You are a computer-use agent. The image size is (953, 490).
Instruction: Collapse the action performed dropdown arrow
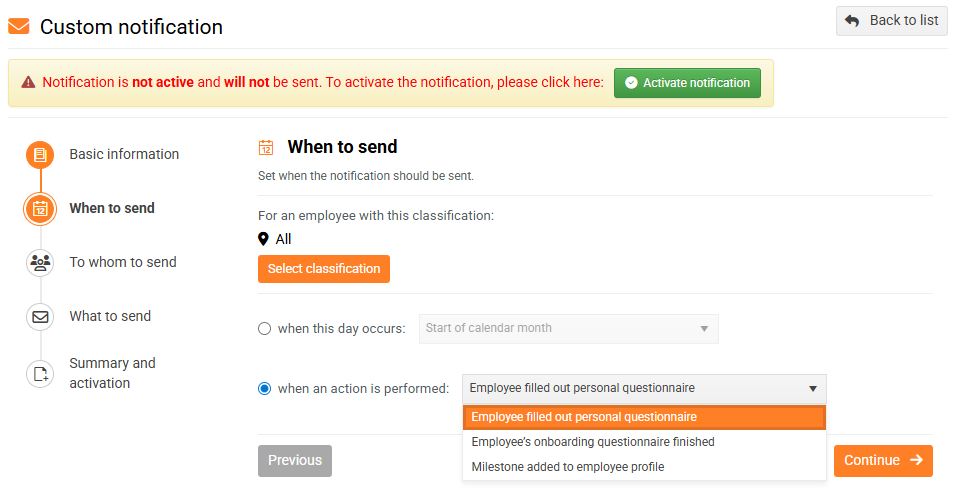[812, 388]
